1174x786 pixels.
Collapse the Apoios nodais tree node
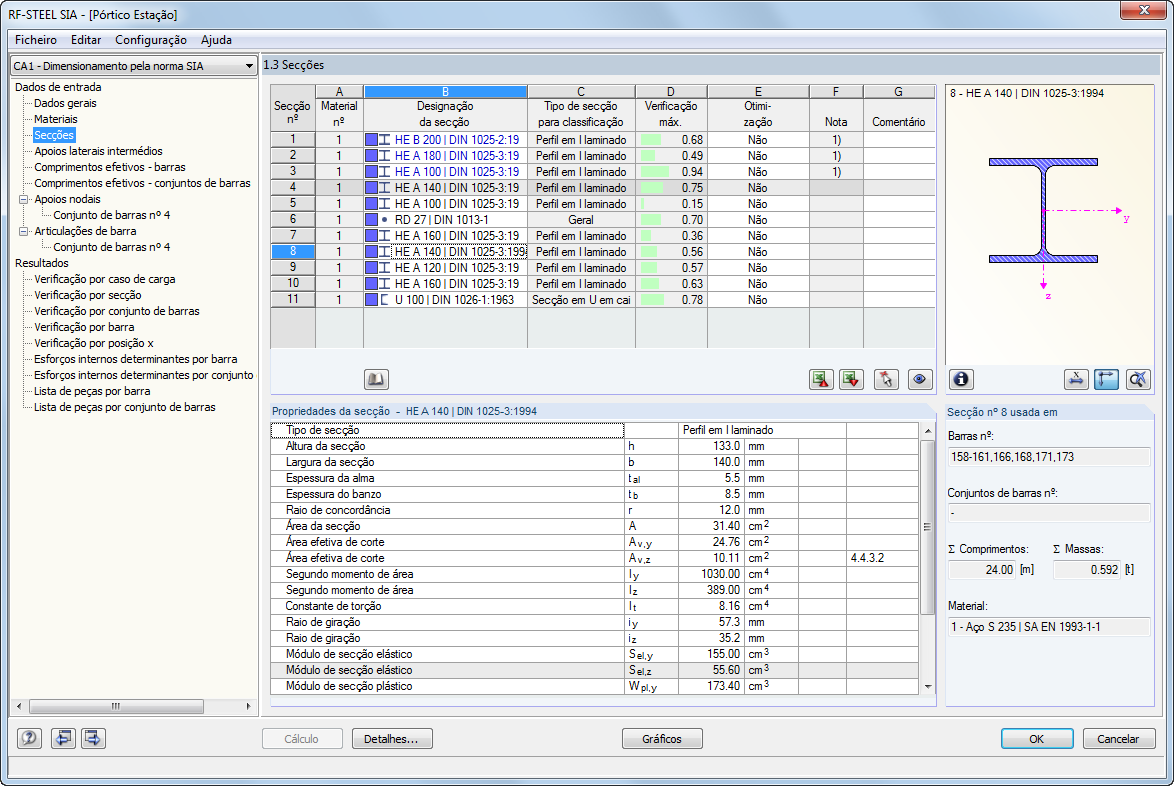click(23, 199)
